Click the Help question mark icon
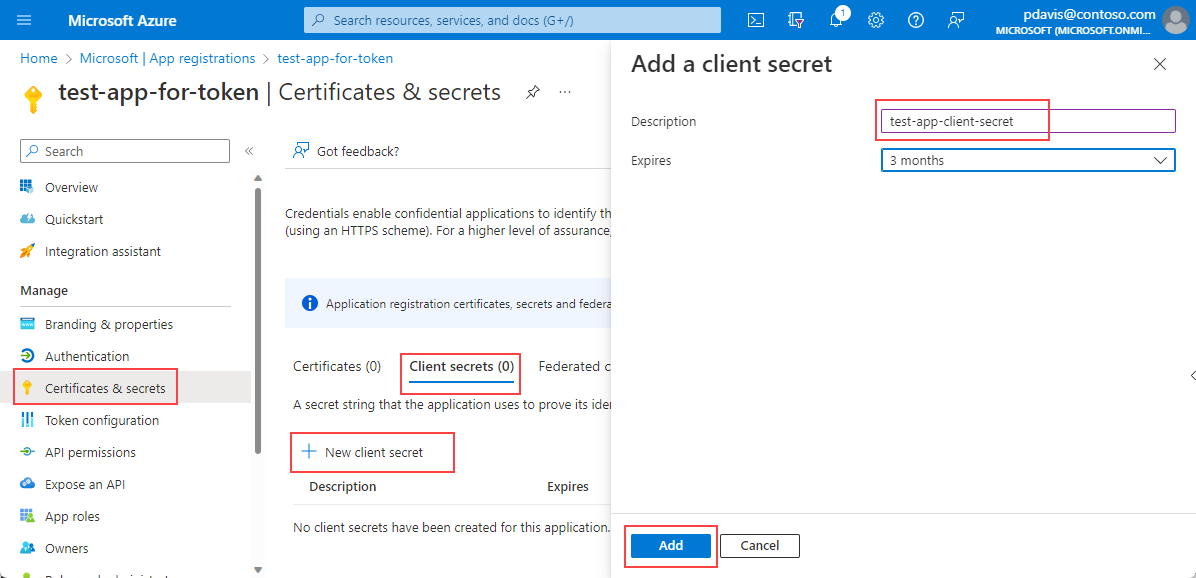This screenshot has width=1196, height=578. (x=915, y=20)
